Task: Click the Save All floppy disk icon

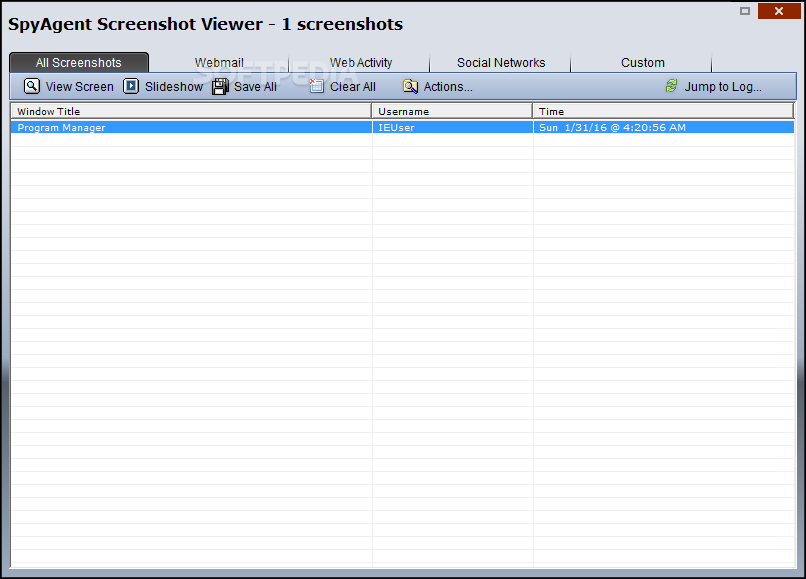Action: (221, 86)
